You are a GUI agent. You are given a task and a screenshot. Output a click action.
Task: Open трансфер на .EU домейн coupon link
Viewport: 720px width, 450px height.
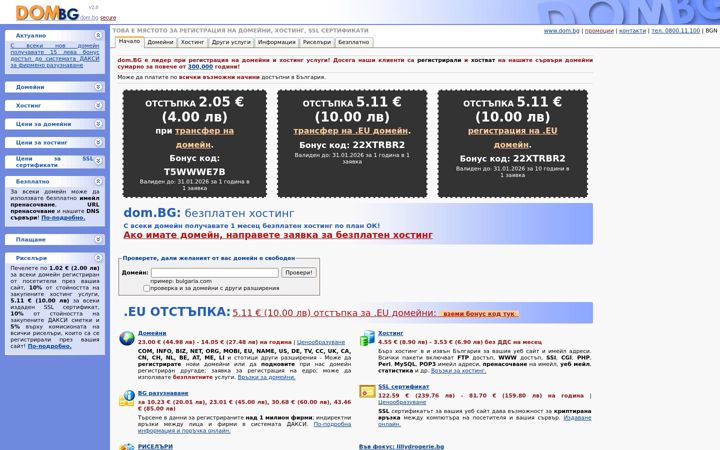point(350,131)
